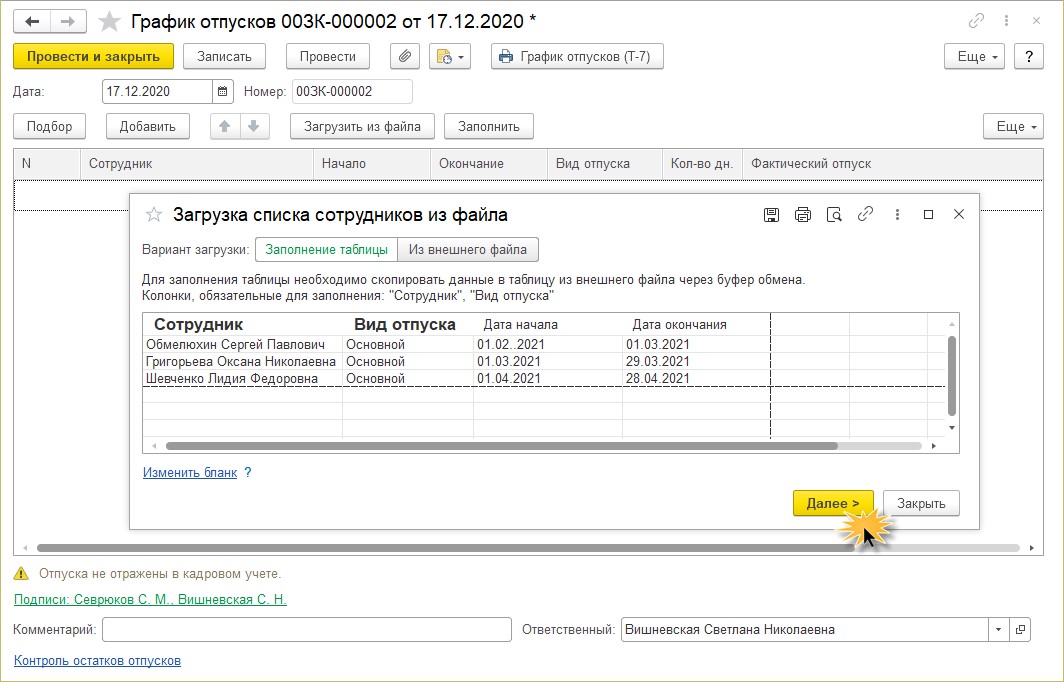
Task: Select cell Шевченко Лидия Федоровна
Action: tap(242, 378)
